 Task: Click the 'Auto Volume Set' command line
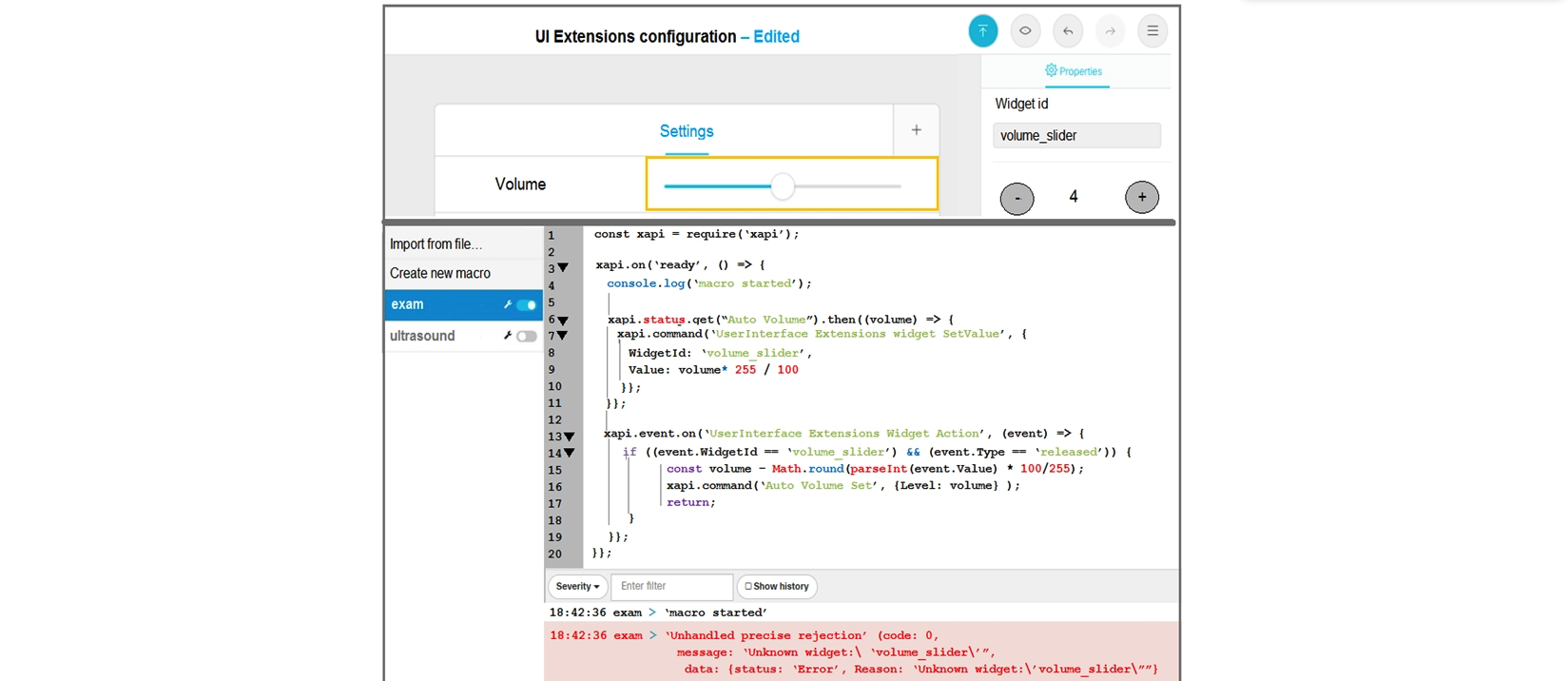(x=842, y=485)
